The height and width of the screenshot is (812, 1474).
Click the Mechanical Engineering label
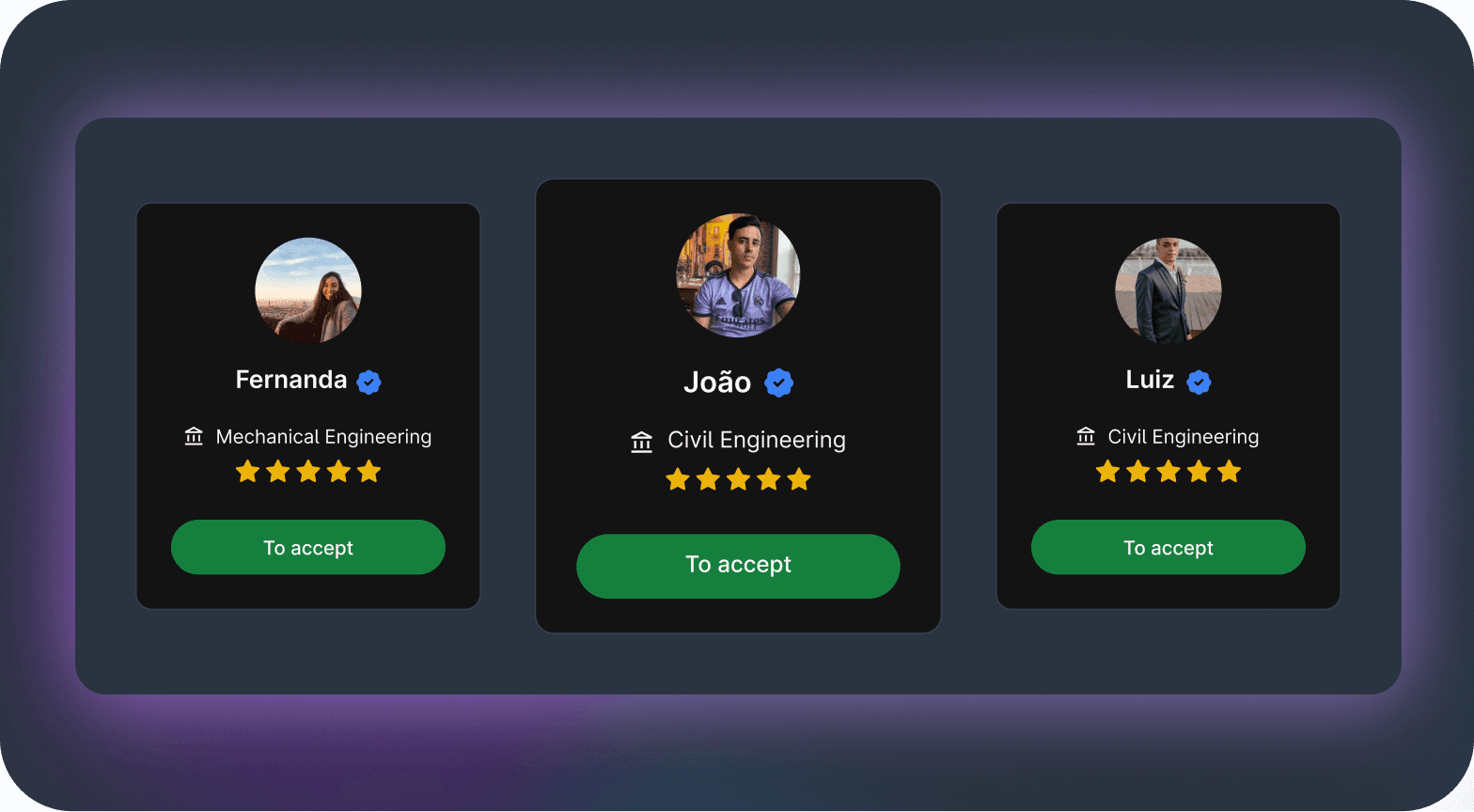pos(323,437)
